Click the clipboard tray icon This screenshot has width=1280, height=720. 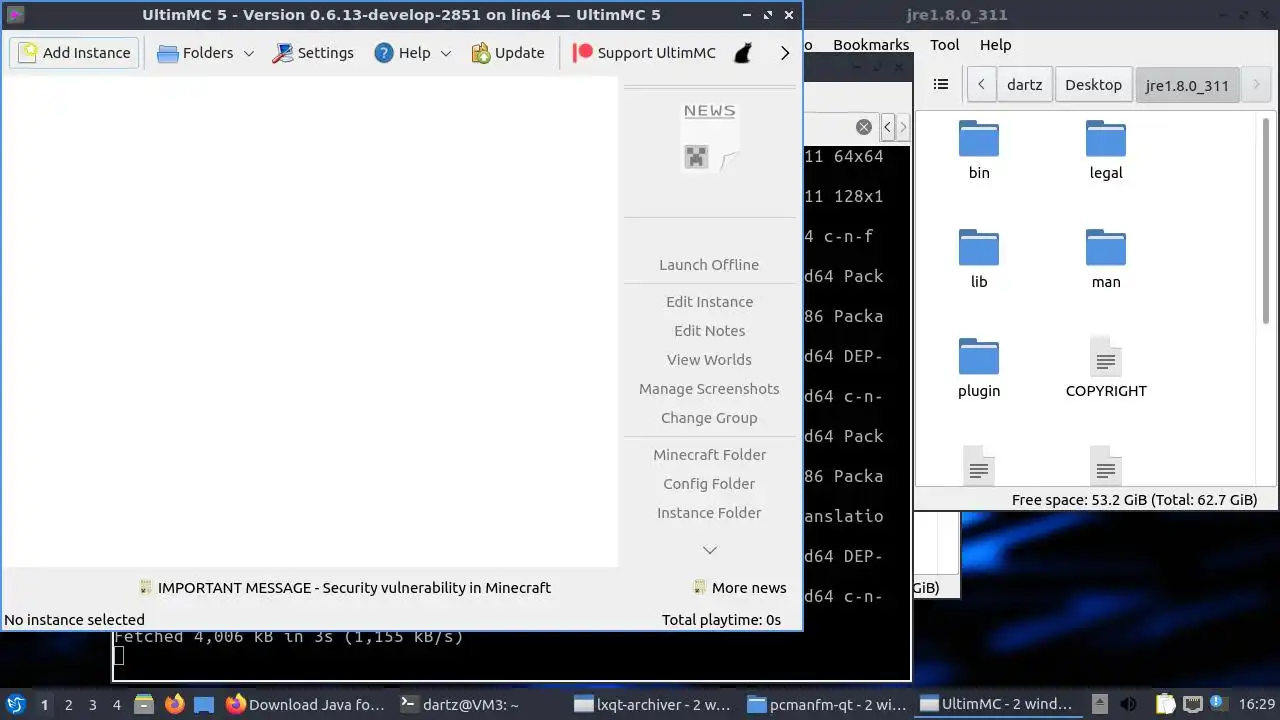(x=1166, y=704)
